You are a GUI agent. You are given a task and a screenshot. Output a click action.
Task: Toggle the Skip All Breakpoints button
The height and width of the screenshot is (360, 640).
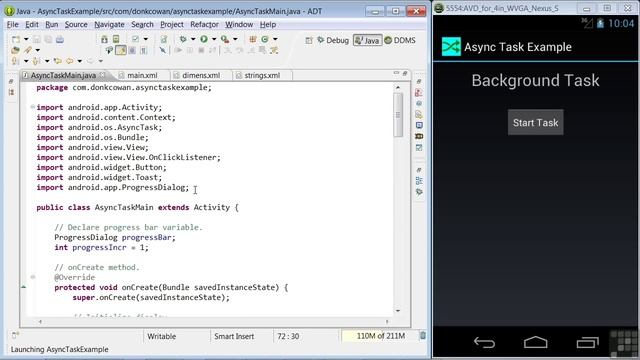pyautogui.click(x=162, y=50)
